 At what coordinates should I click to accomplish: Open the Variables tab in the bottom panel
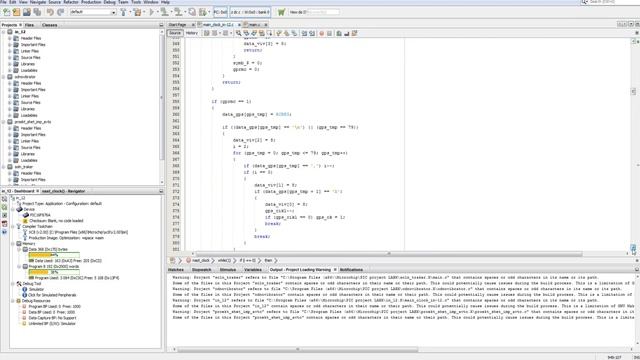click(253, 270)
